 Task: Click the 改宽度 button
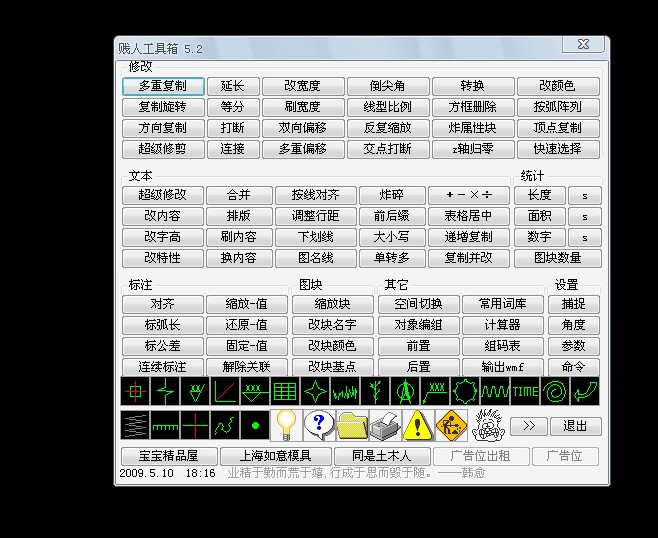click(x=303, y=86)
